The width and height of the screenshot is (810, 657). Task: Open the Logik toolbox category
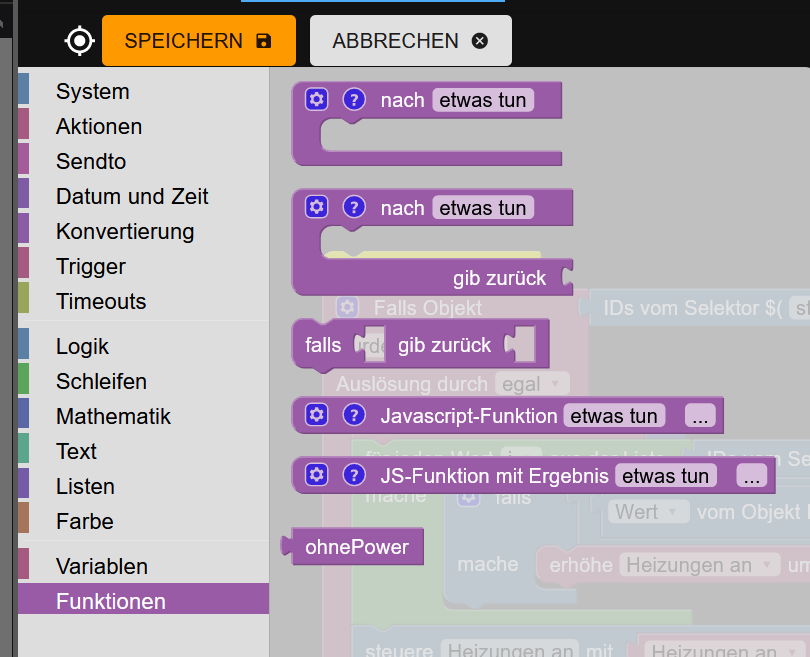[82, 346]
